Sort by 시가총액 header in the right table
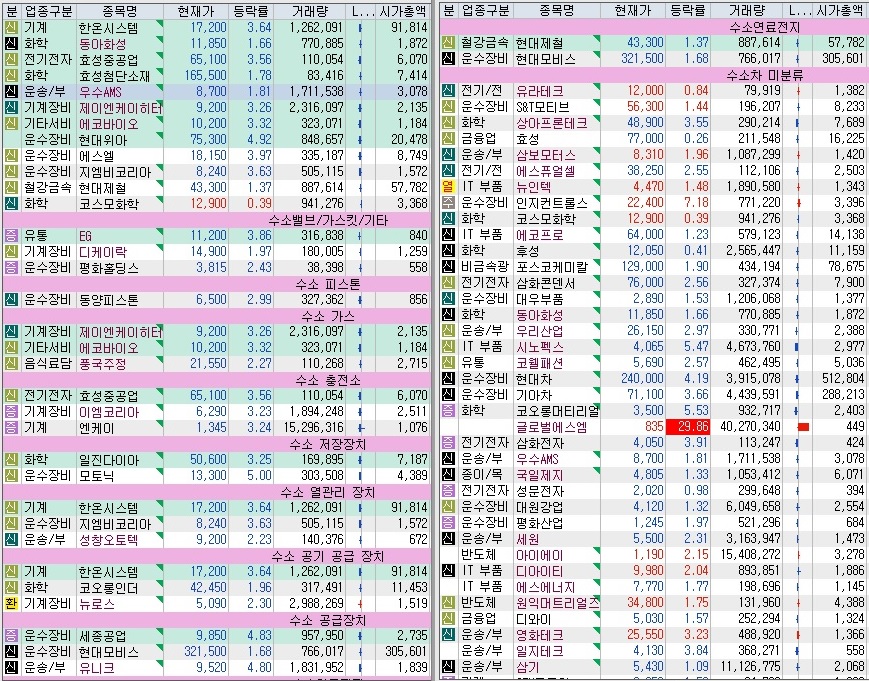This screenshot has width=869, height=681. tap(839, 10)
